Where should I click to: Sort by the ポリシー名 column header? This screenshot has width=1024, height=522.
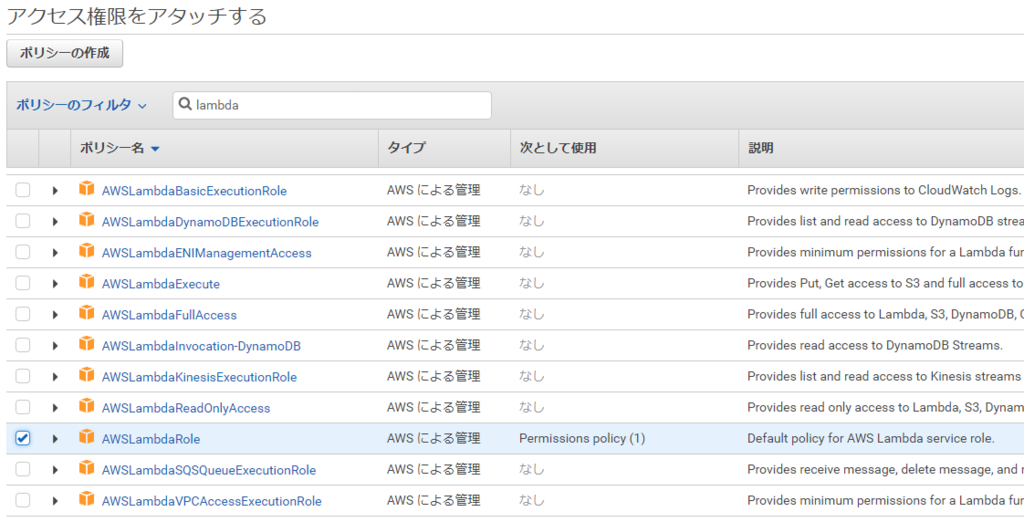coord(120,148)
